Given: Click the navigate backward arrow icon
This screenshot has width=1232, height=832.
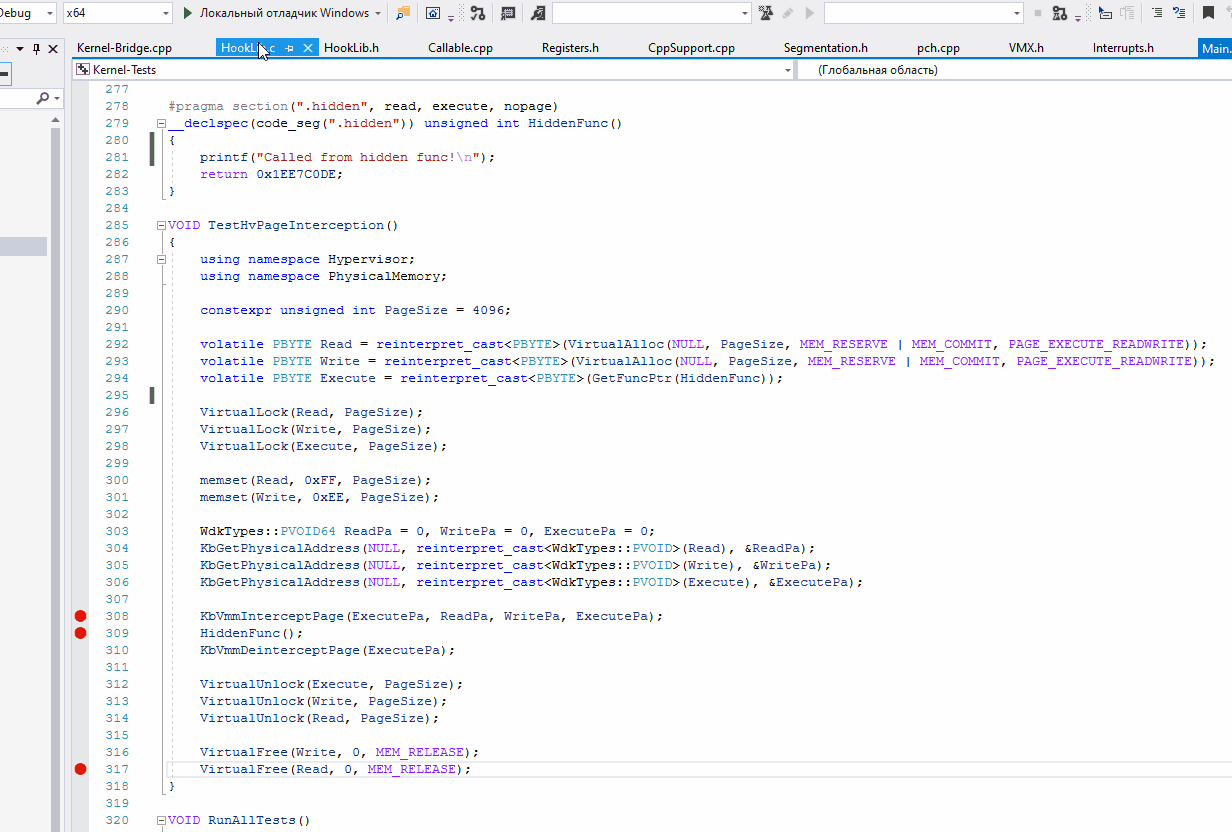Looking at the screenshot, I should click(x=1229, y=12).
